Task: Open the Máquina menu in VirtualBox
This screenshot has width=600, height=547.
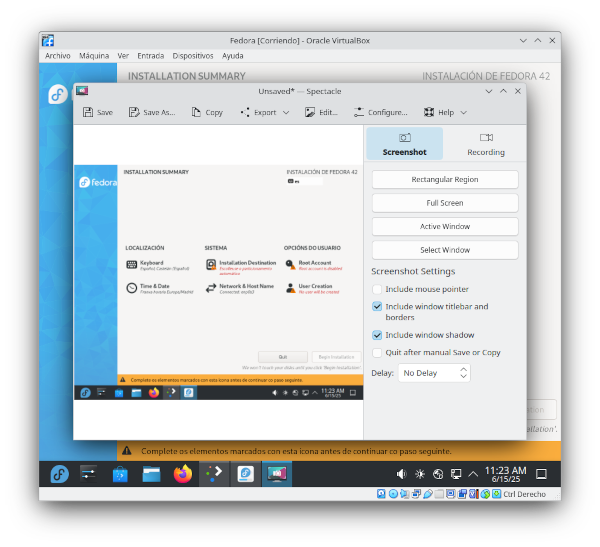Action: pos(94,56)
